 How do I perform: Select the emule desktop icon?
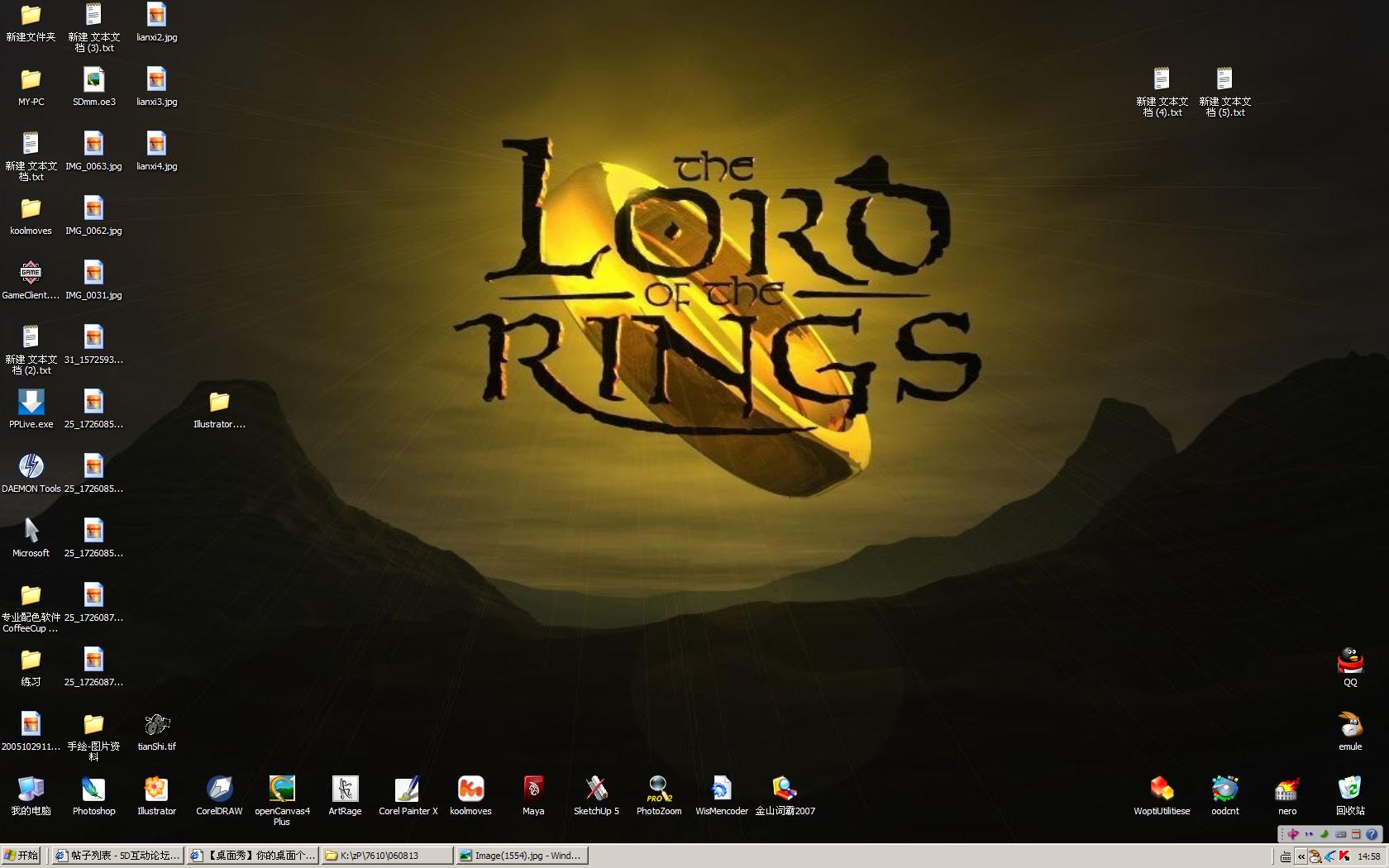pyautogui.click(x=1350, y=731)
